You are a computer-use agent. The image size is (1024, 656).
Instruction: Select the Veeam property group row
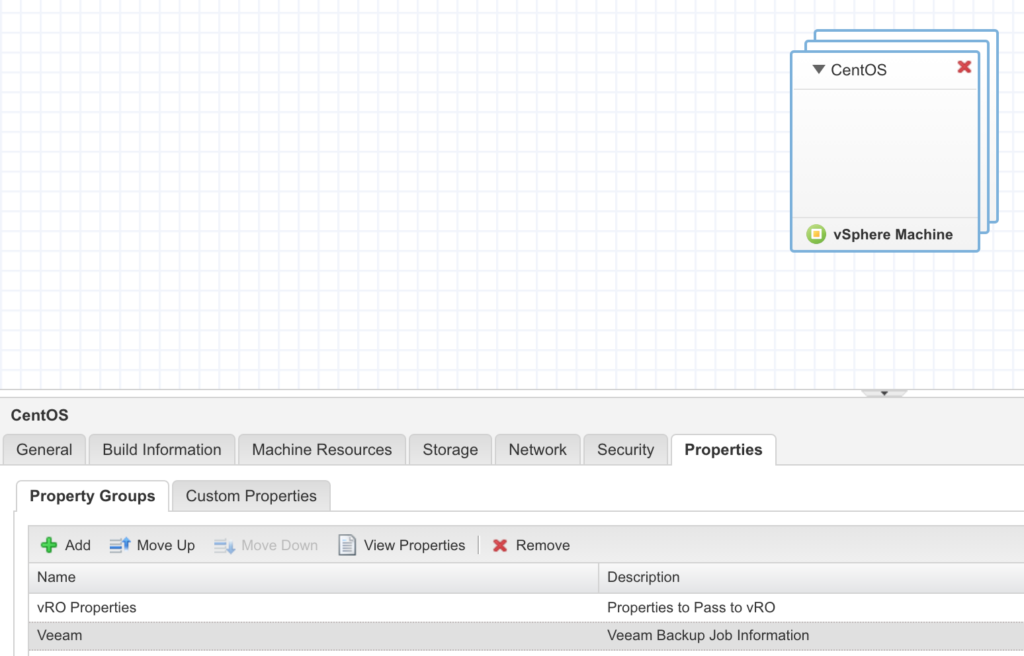300,635
